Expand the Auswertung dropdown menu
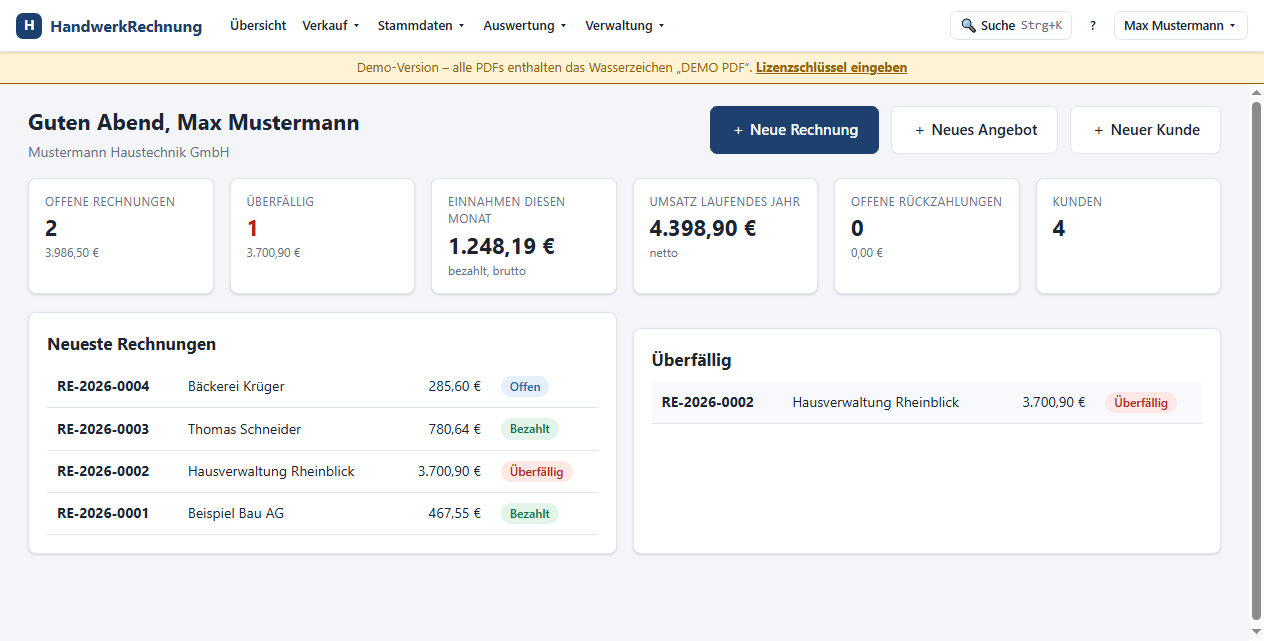This screenshot has width=1264, height=641. coord(525,26)
